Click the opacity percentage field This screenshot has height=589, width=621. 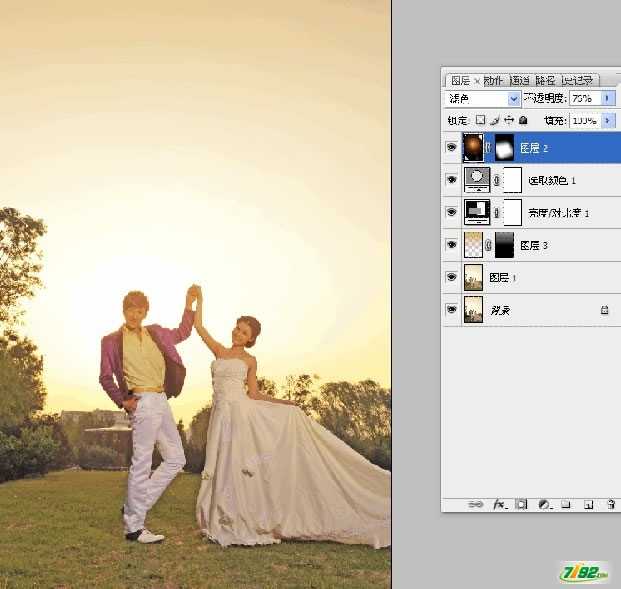point(583,99)
